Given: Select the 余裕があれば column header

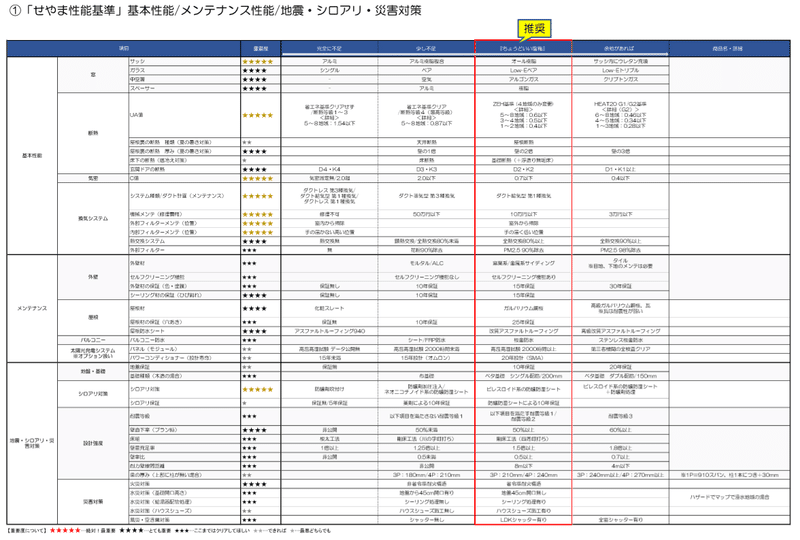Looking at the screenshot, I should (x=620, y=48).
